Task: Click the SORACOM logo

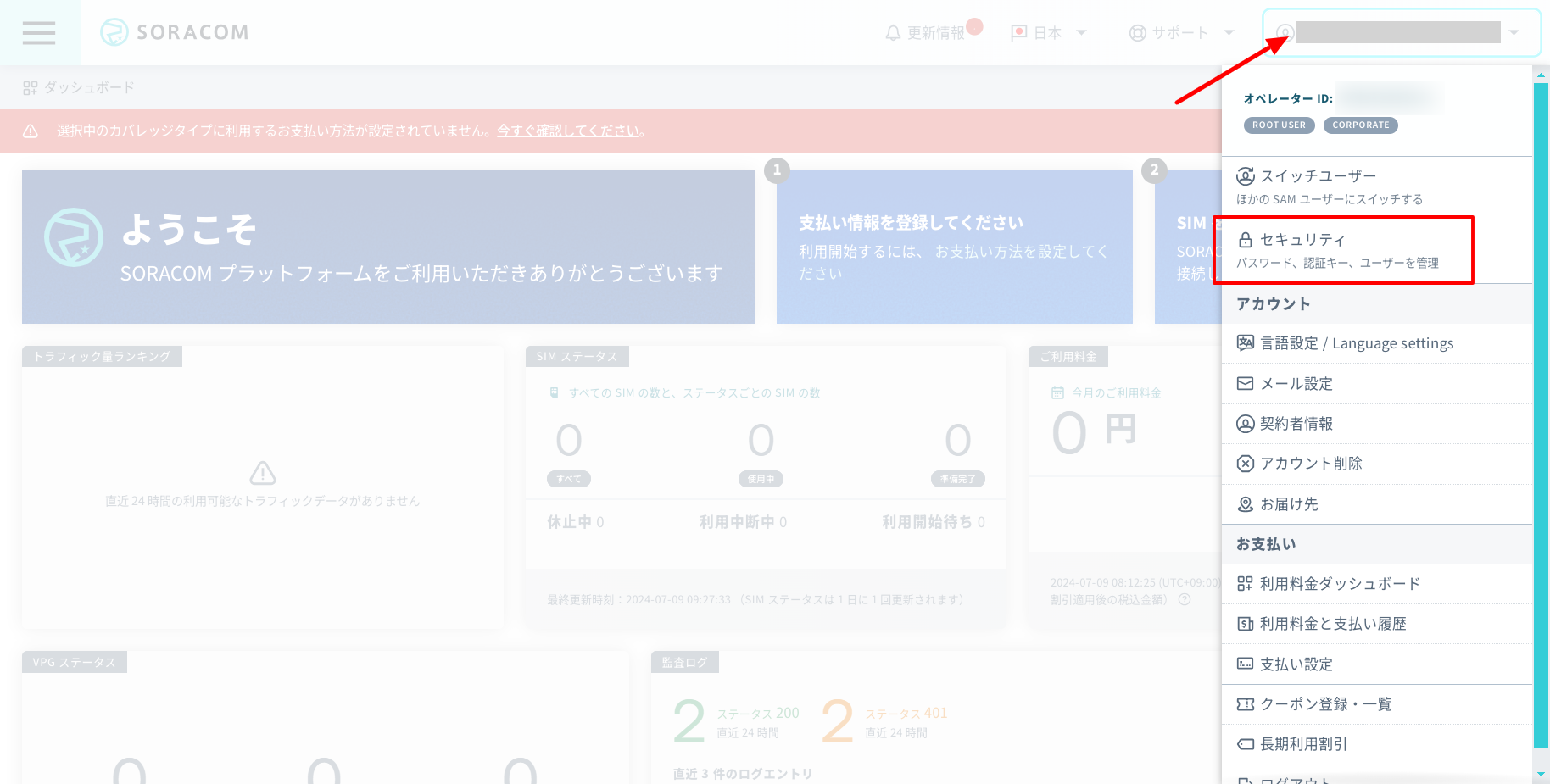Action: (175, 32)
